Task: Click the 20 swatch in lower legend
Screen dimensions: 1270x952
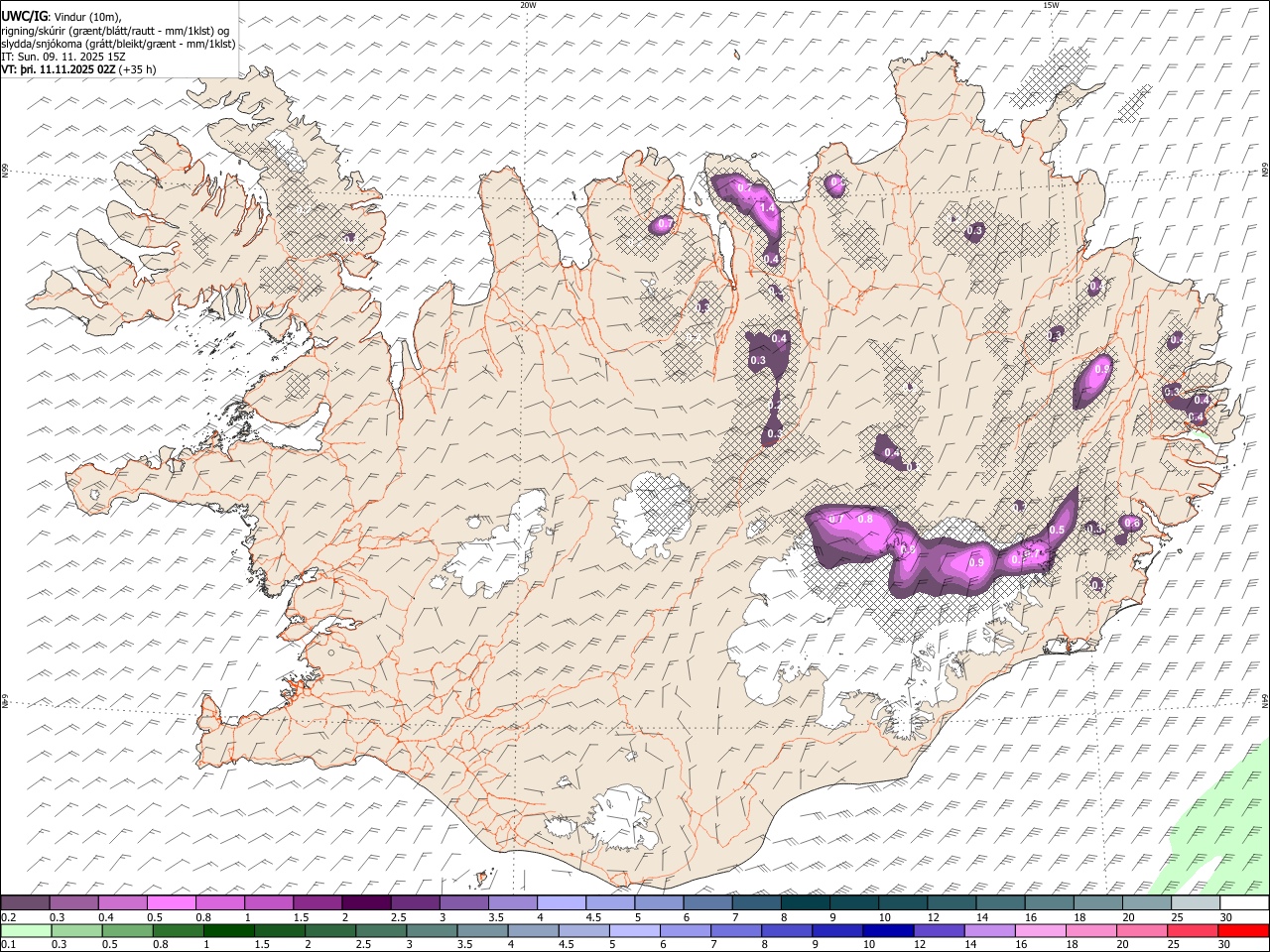Action: coord(1143,930)
